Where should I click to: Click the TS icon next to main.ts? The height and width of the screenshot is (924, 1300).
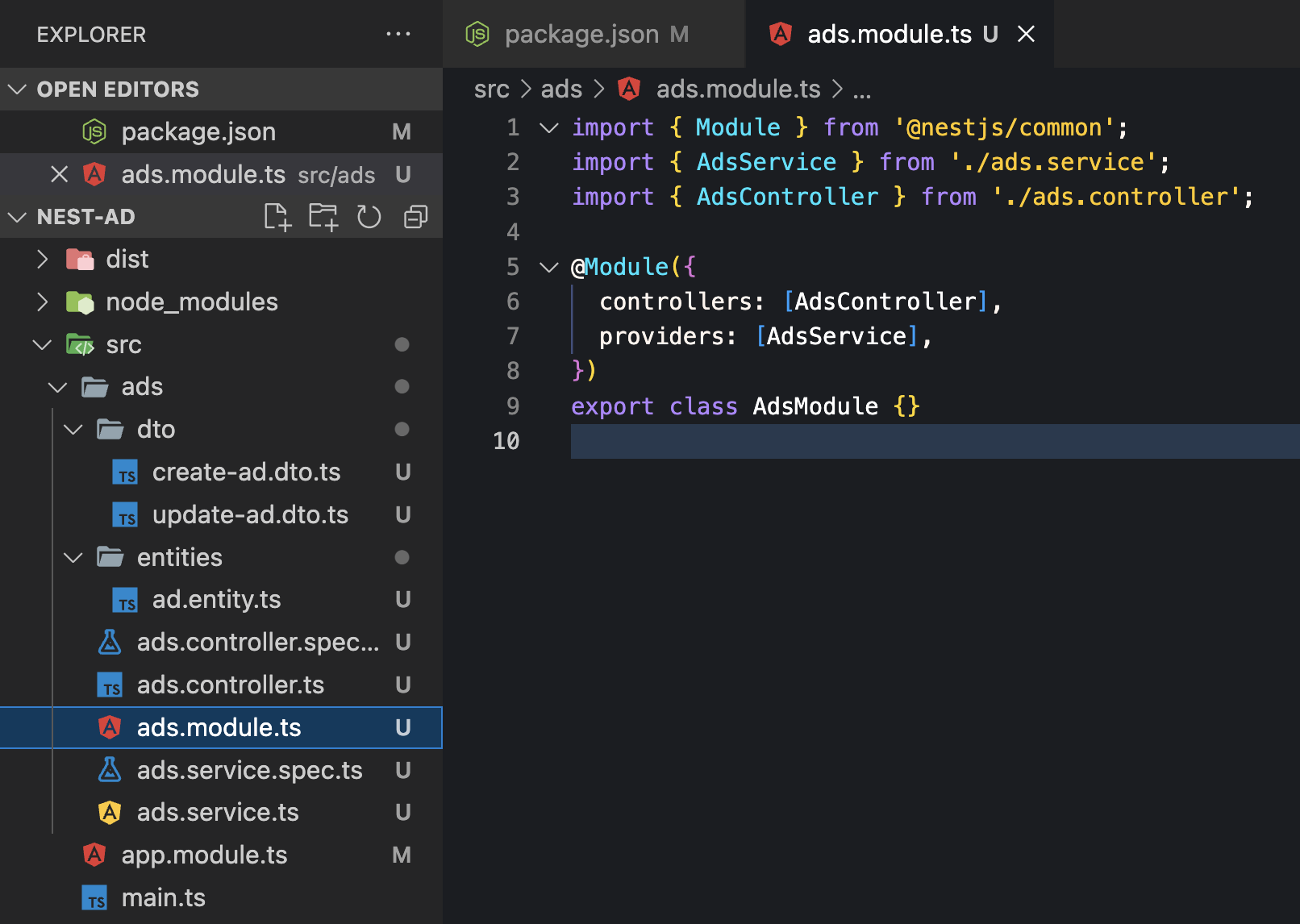tap(94, 897)
